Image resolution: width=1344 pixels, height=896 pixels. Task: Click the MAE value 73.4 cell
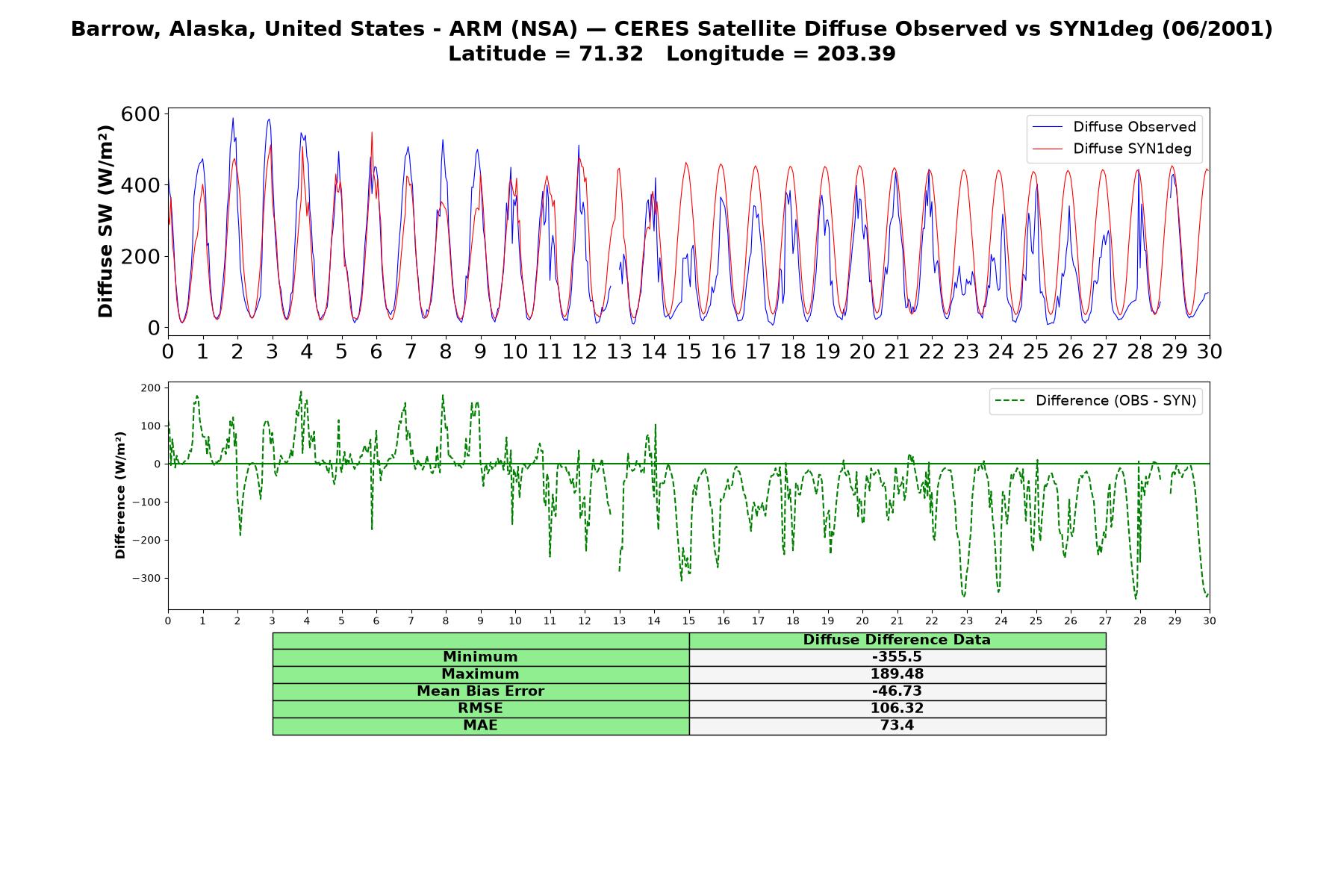897,726
